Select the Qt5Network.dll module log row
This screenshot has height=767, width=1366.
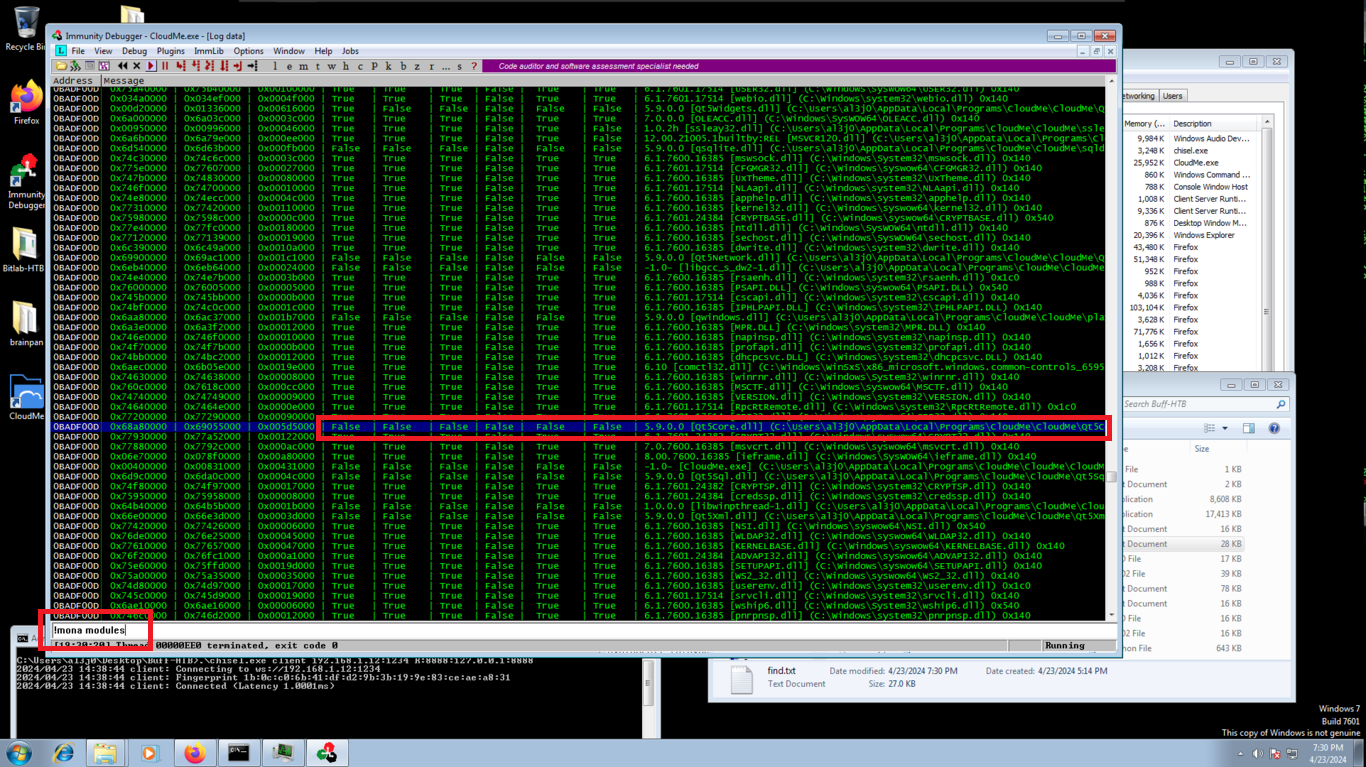[578, 258]
